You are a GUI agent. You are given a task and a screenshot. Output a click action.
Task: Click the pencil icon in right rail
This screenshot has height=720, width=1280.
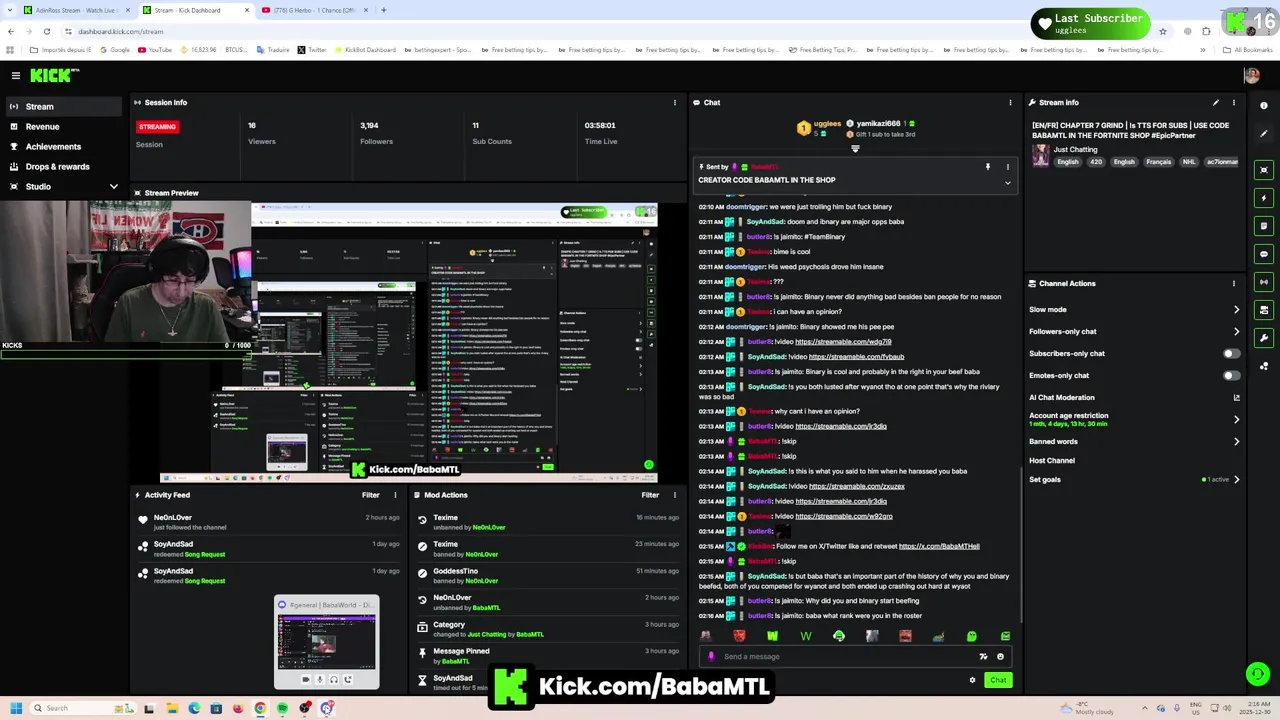1264,133
